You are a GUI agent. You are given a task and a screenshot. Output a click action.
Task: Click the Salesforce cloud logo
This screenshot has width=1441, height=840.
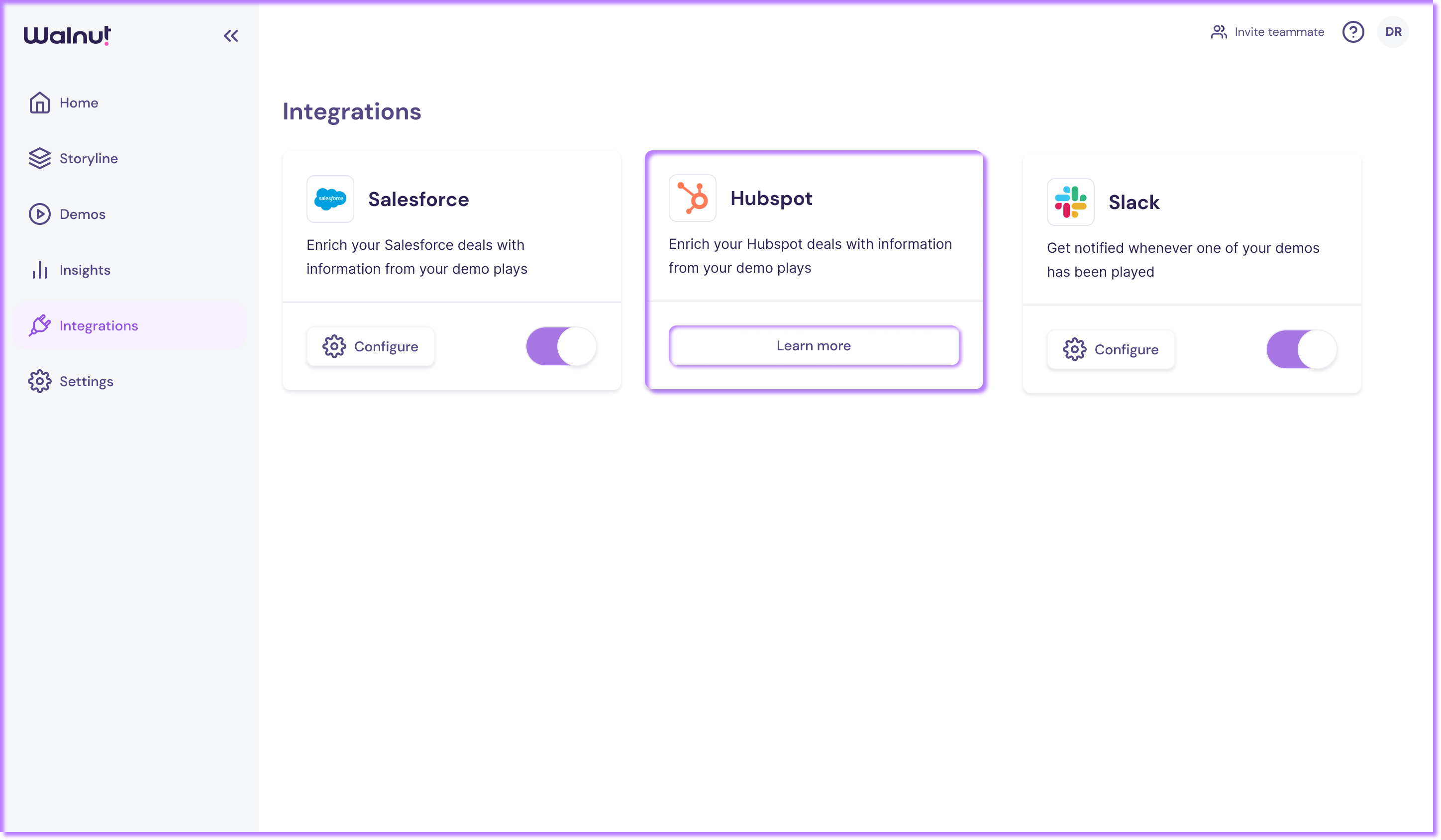(x=330, y=199)
